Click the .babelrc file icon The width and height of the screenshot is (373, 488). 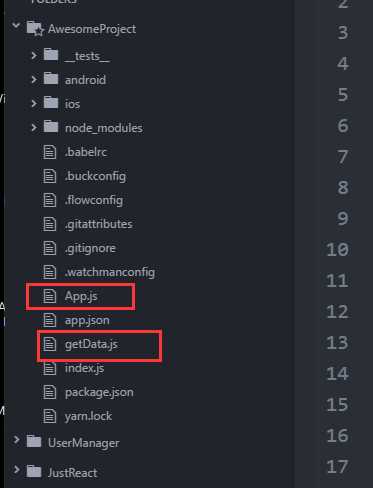(50, 152)
